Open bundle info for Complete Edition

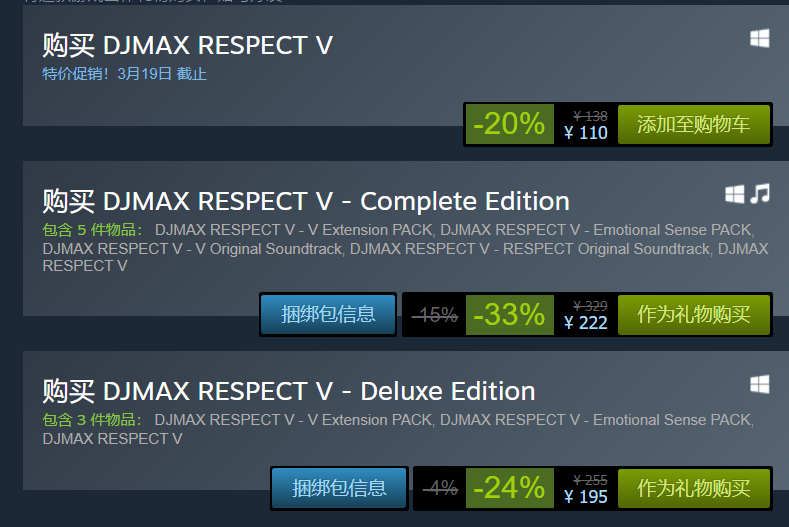coord(328,315)
